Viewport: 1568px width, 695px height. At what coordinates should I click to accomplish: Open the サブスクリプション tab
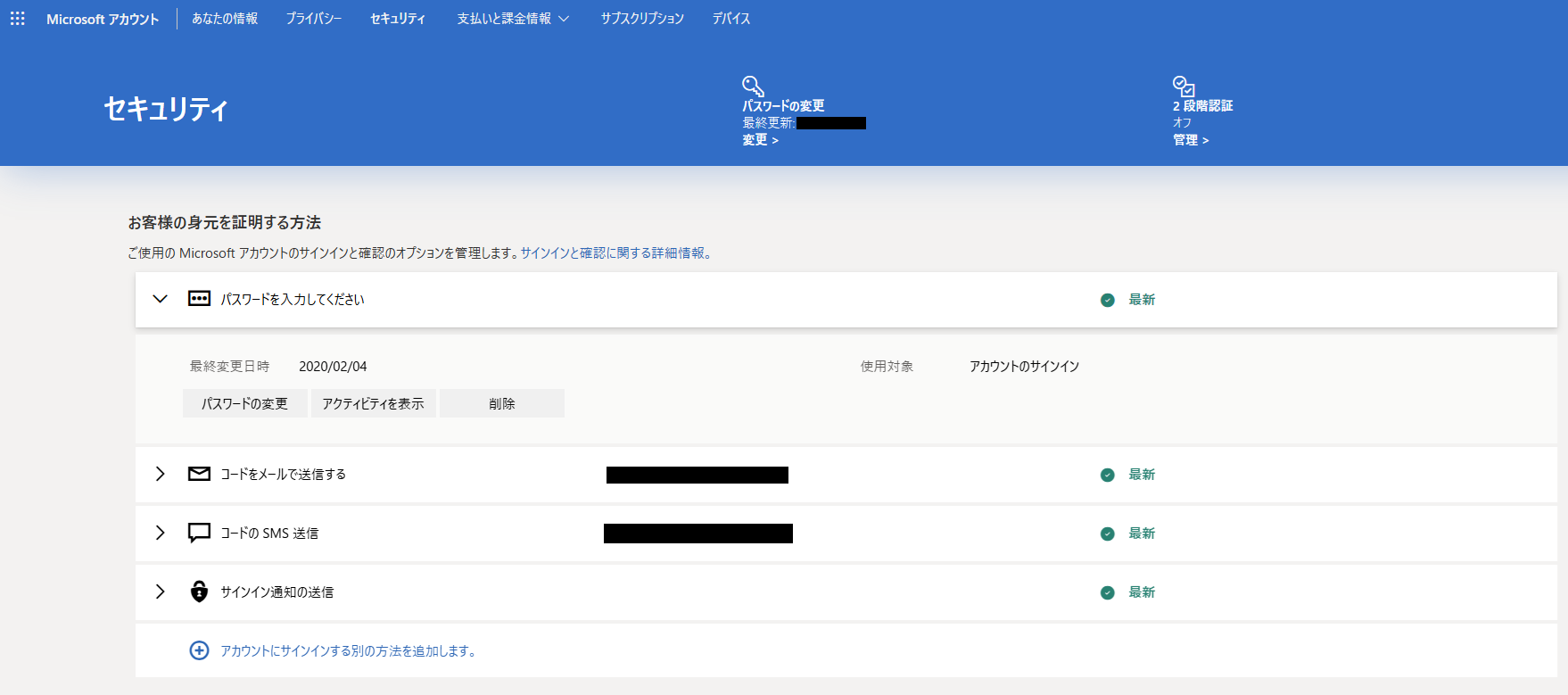pyautogui.click(x=642, y=19)
